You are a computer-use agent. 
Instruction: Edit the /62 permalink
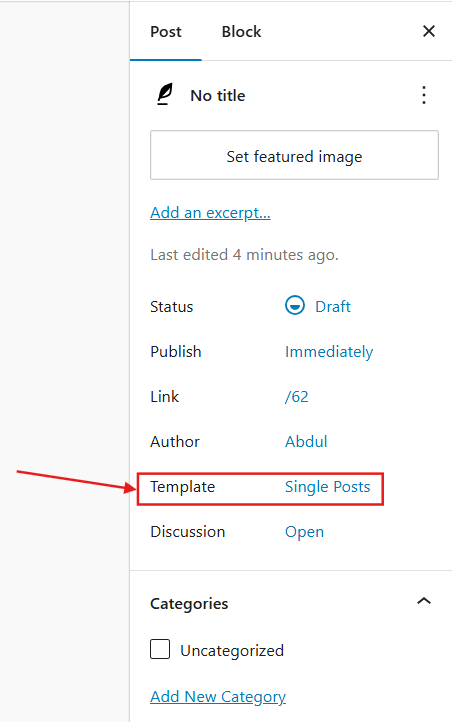pos(296,396)
